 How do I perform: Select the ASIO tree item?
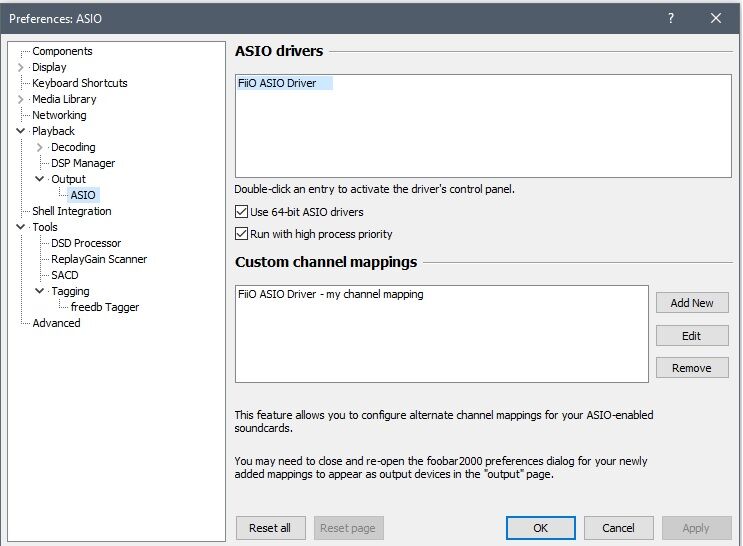[83, 195]
